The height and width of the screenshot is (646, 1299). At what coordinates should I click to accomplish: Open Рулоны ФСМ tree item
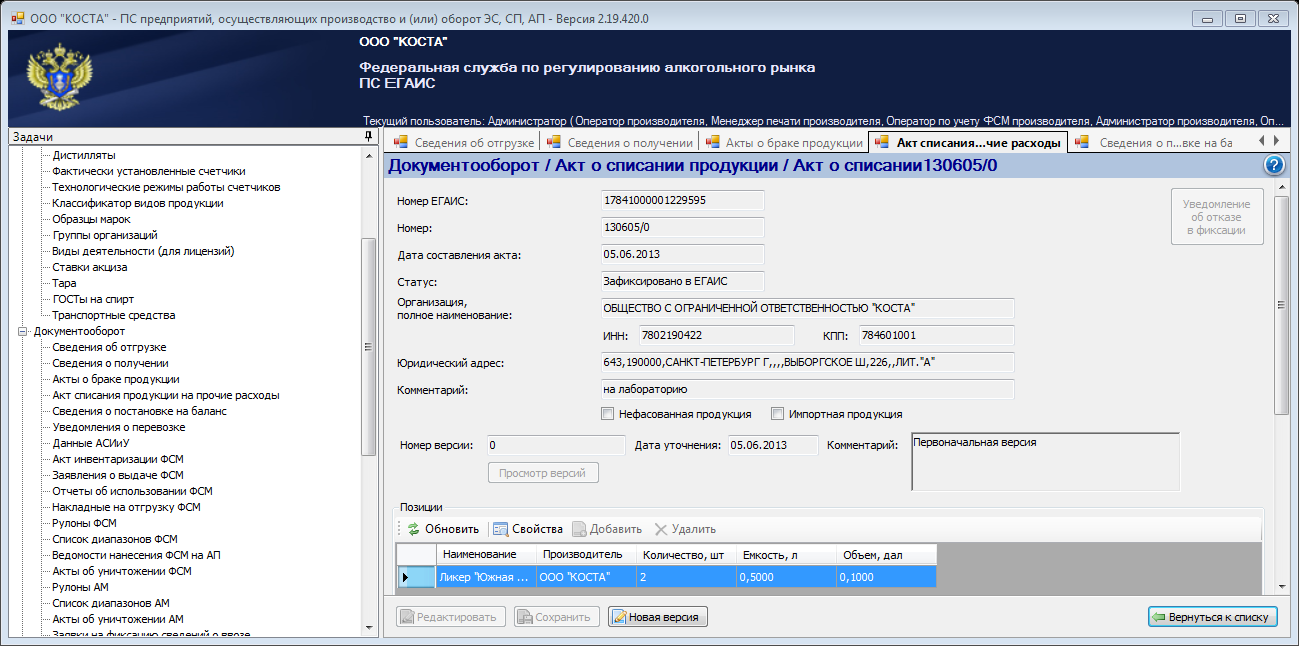(85, 523)
